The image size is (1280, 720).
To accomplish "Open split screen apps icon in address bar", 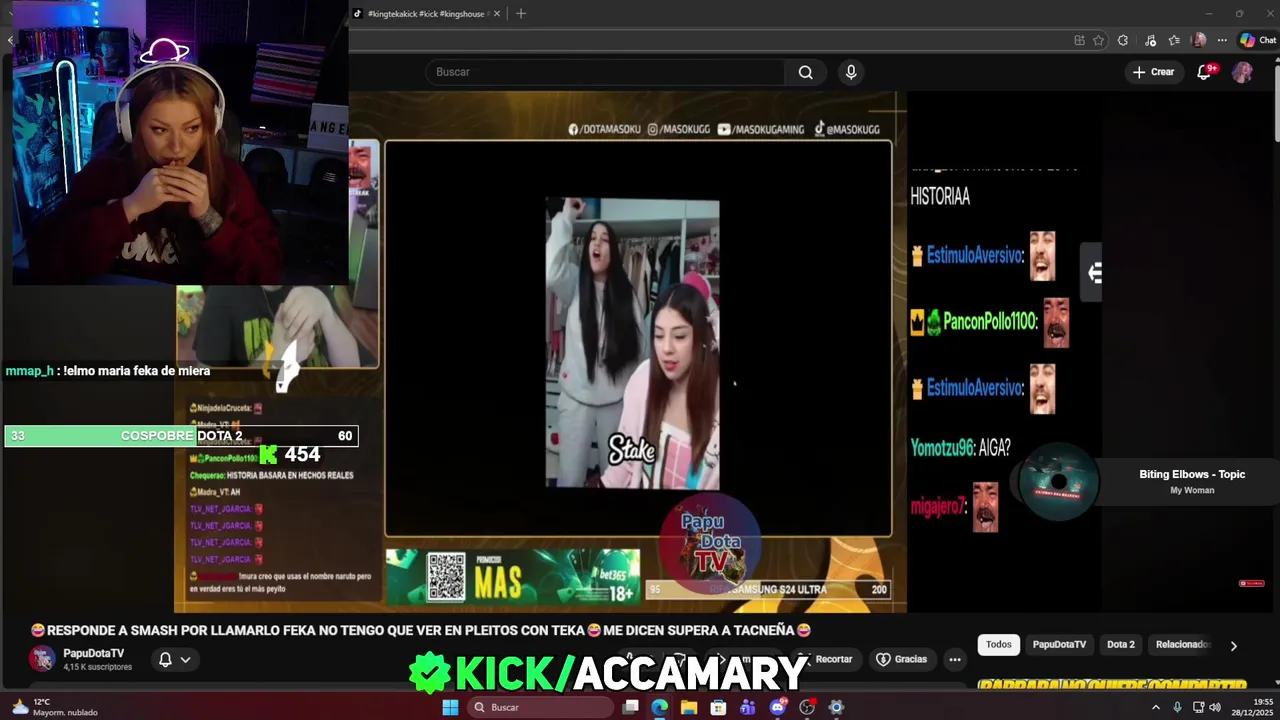I will [1079, 41].
